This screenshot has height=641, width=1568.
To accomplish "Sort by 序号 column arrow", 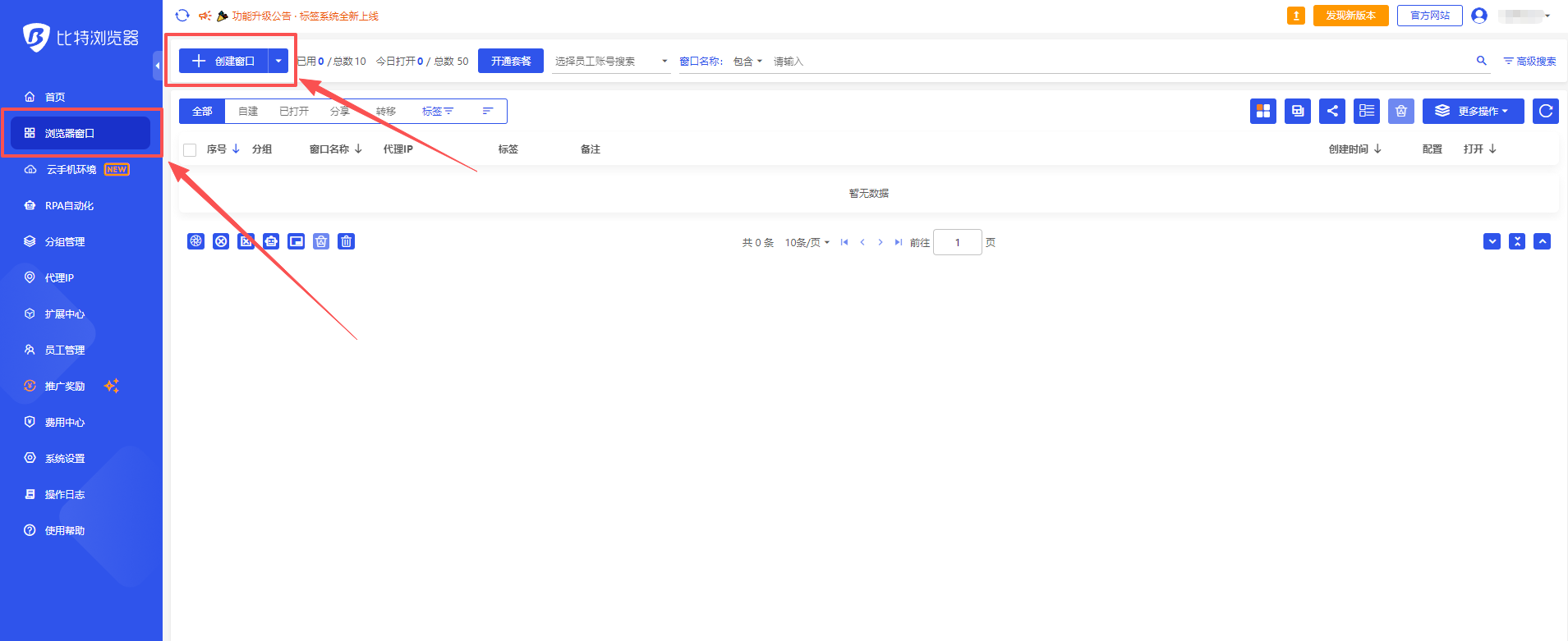I will pos(236,149).
